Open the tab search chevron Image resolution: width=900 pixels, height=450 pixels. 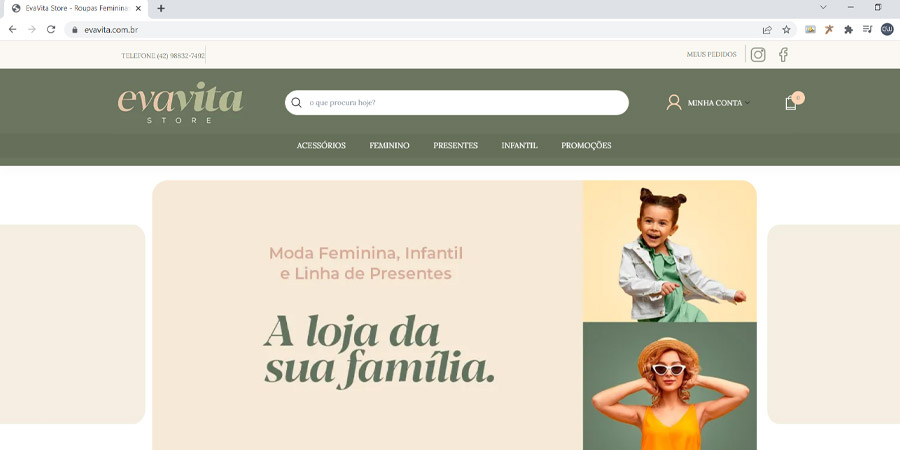click(823, 7)
